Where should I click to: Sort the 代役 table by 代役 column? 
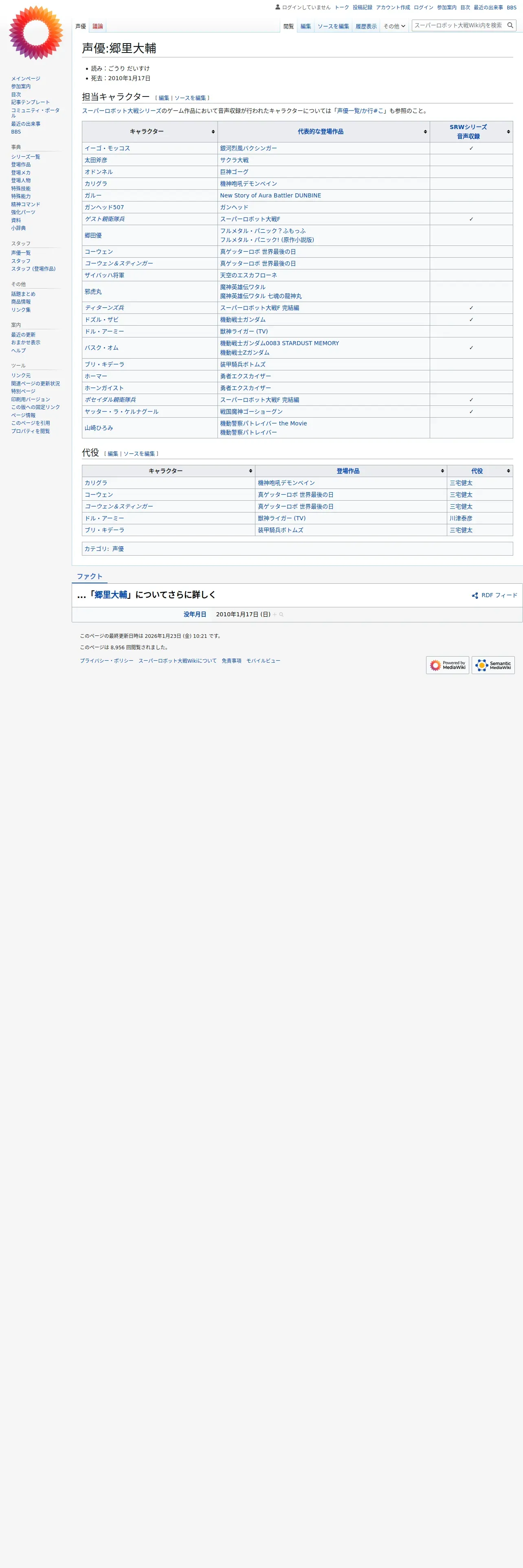pos(480,471)
